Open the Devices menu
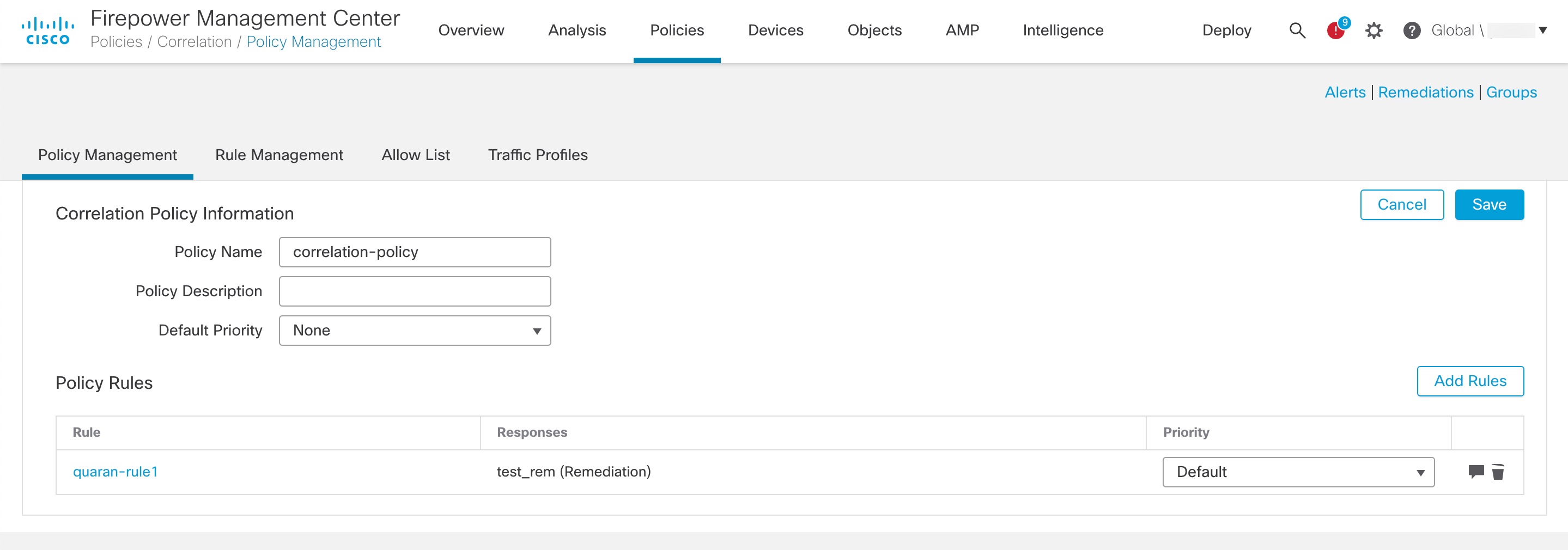The width and height of the screenshot is (1568, 550). coord(775,30)
